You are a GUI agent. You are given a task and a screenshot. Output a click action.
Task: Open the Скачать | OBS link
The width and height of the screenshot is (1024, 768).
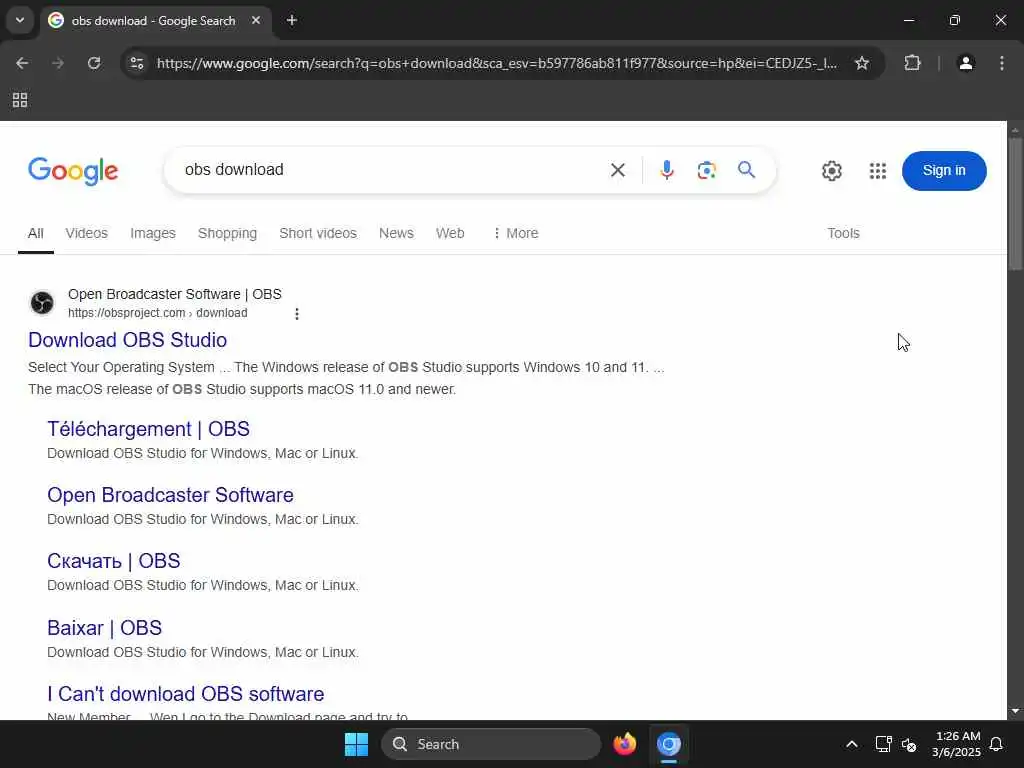click(x=114, y=561)
